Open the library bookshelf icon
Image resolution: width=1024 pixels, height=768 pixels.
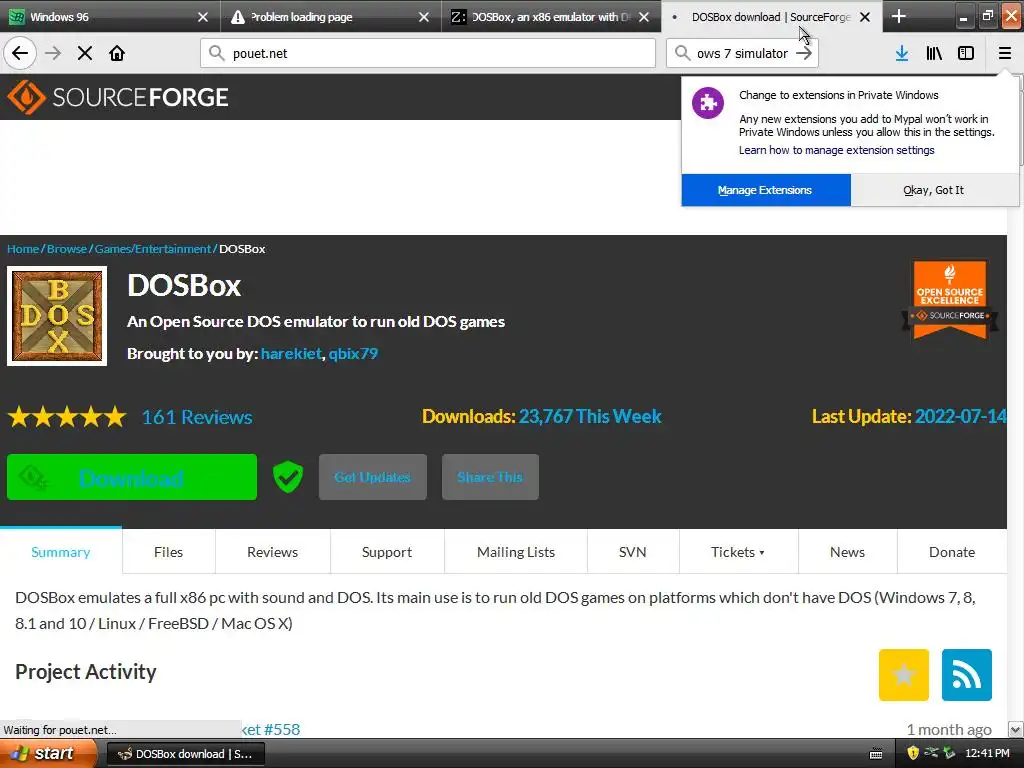(934, 53)
